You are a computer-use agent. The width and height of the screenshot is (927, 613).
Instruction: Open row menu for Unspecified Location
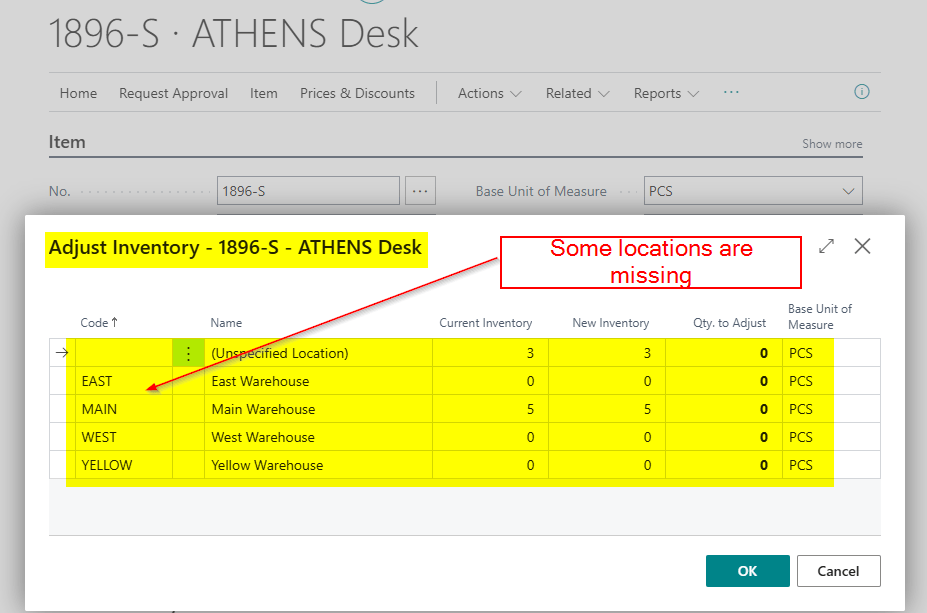[x=188, y=353]
